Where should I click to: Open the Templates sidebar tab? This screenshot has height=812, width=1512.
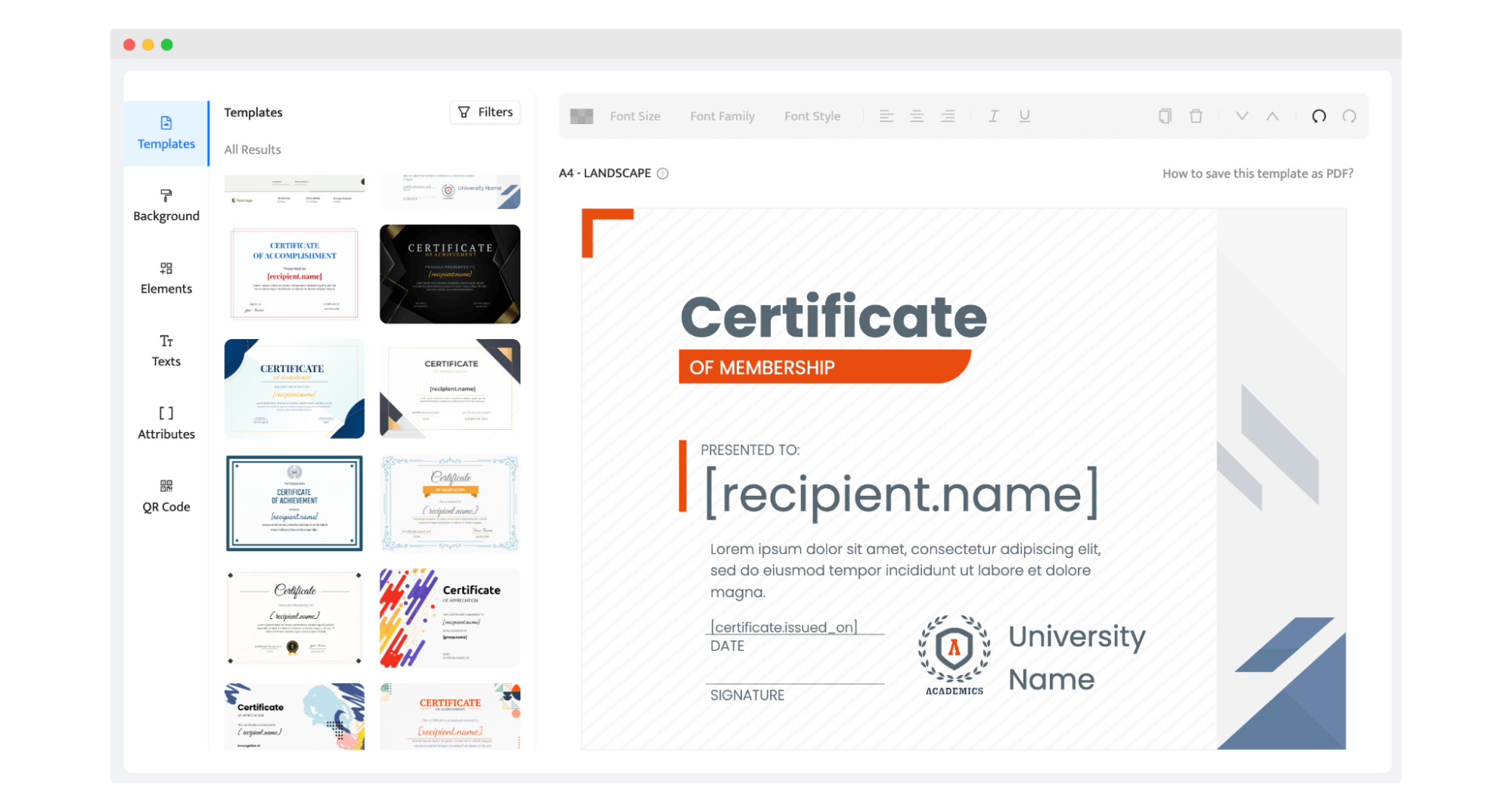point(166,133)
